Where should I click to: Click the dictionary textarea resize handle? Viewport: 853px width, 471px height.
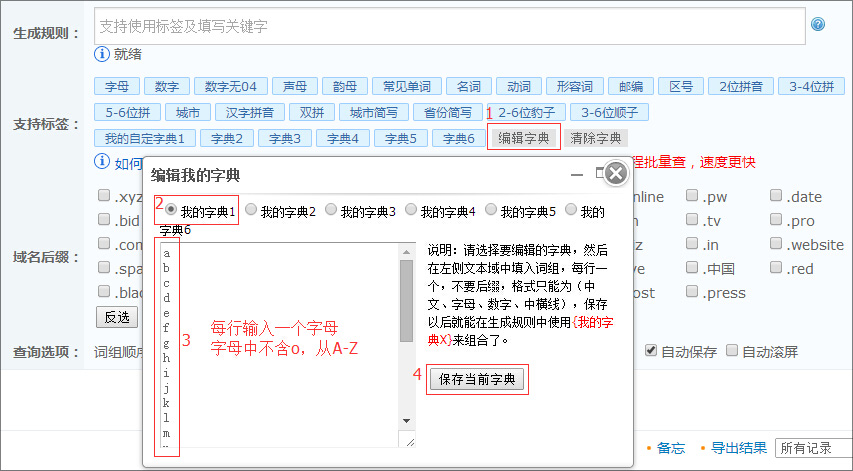(x=408, y=440)
